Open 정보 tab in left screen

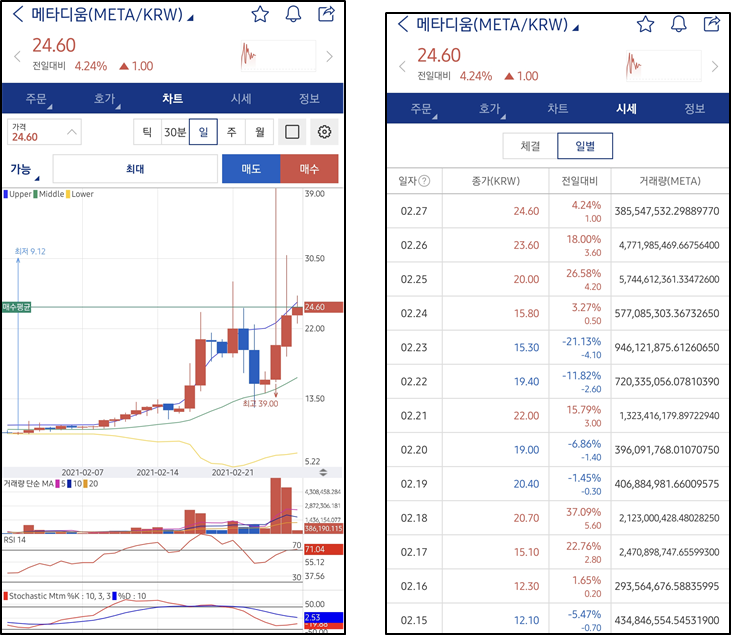pos(309,99)
